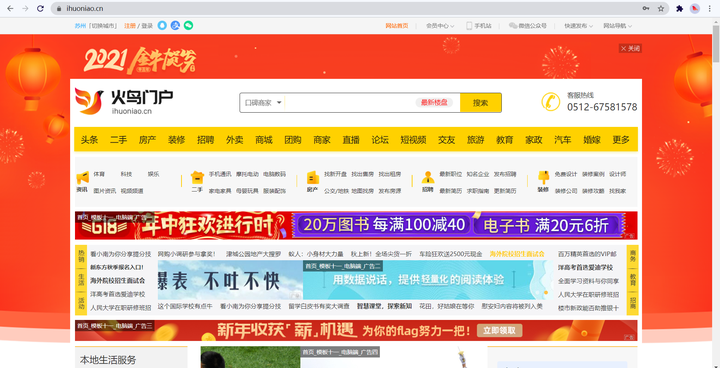Image resolution: width=720 pixels, height=368 pixels.
Task: Click the browser back arrow
Action: click(10, 8)
